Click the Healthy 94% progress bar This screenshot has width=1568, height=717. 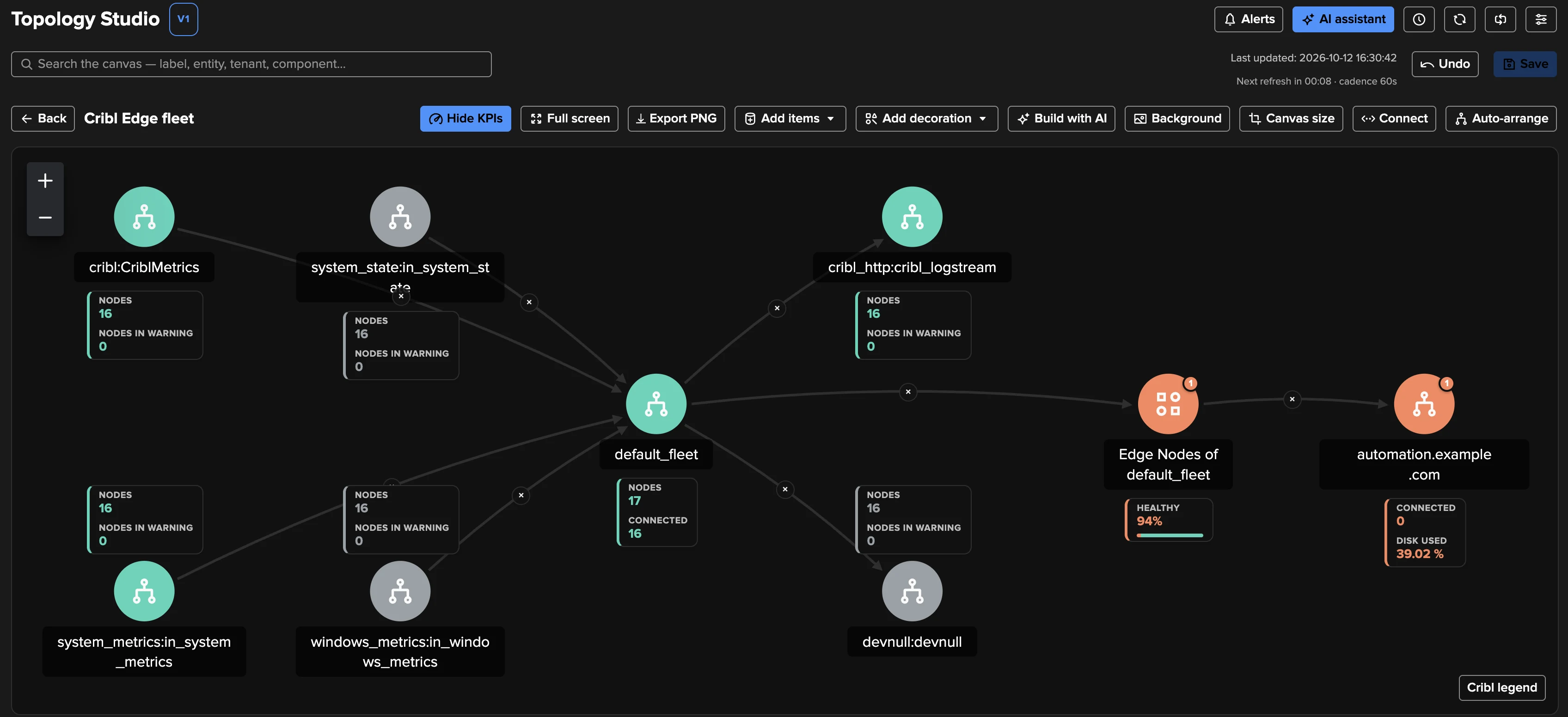[1170, 535]
